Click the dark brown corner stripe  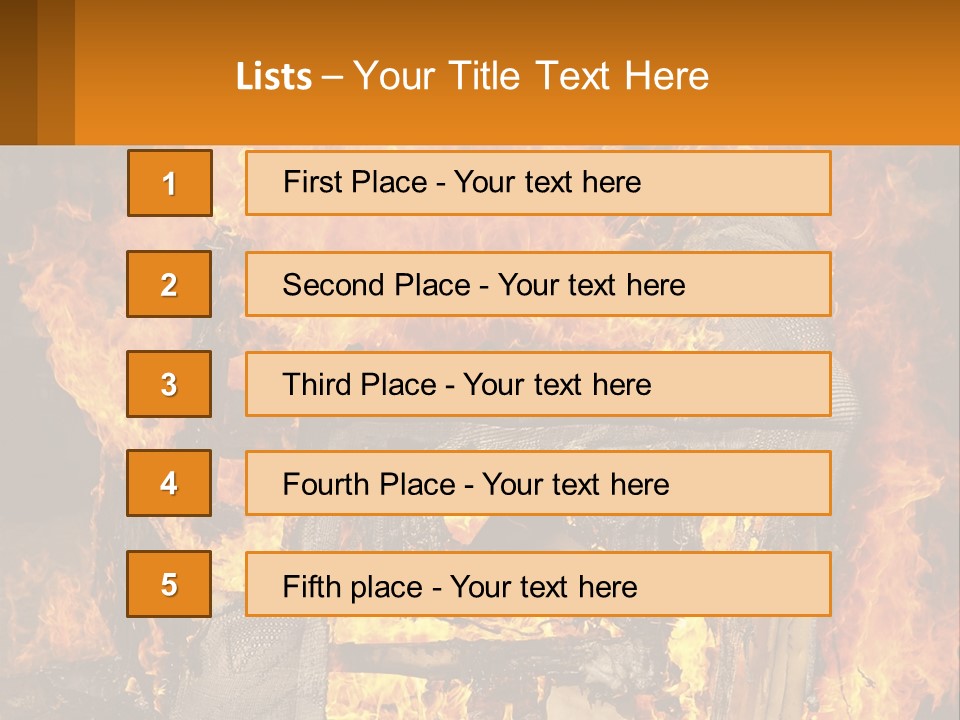[x=18, y=72]
